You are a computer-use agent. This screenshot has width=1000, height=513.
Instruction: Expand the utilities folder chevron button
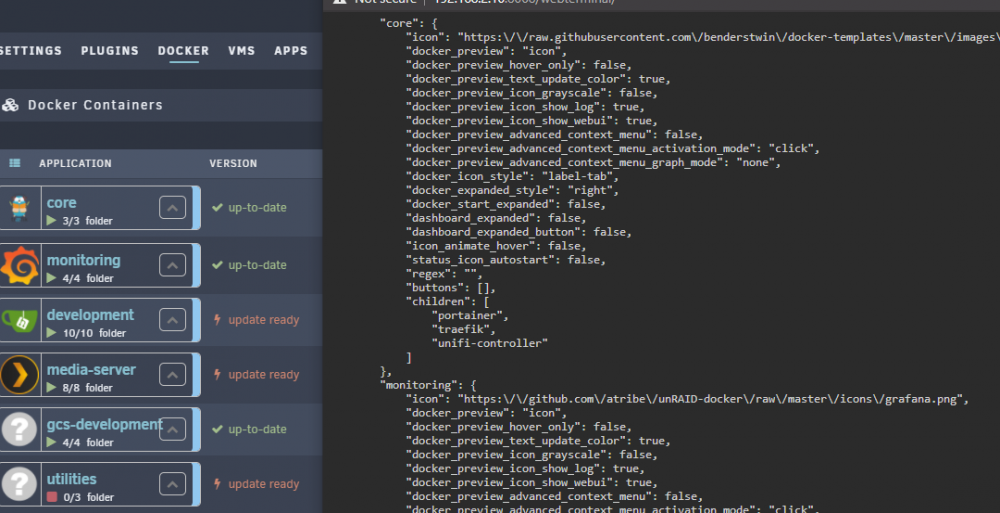172,484
